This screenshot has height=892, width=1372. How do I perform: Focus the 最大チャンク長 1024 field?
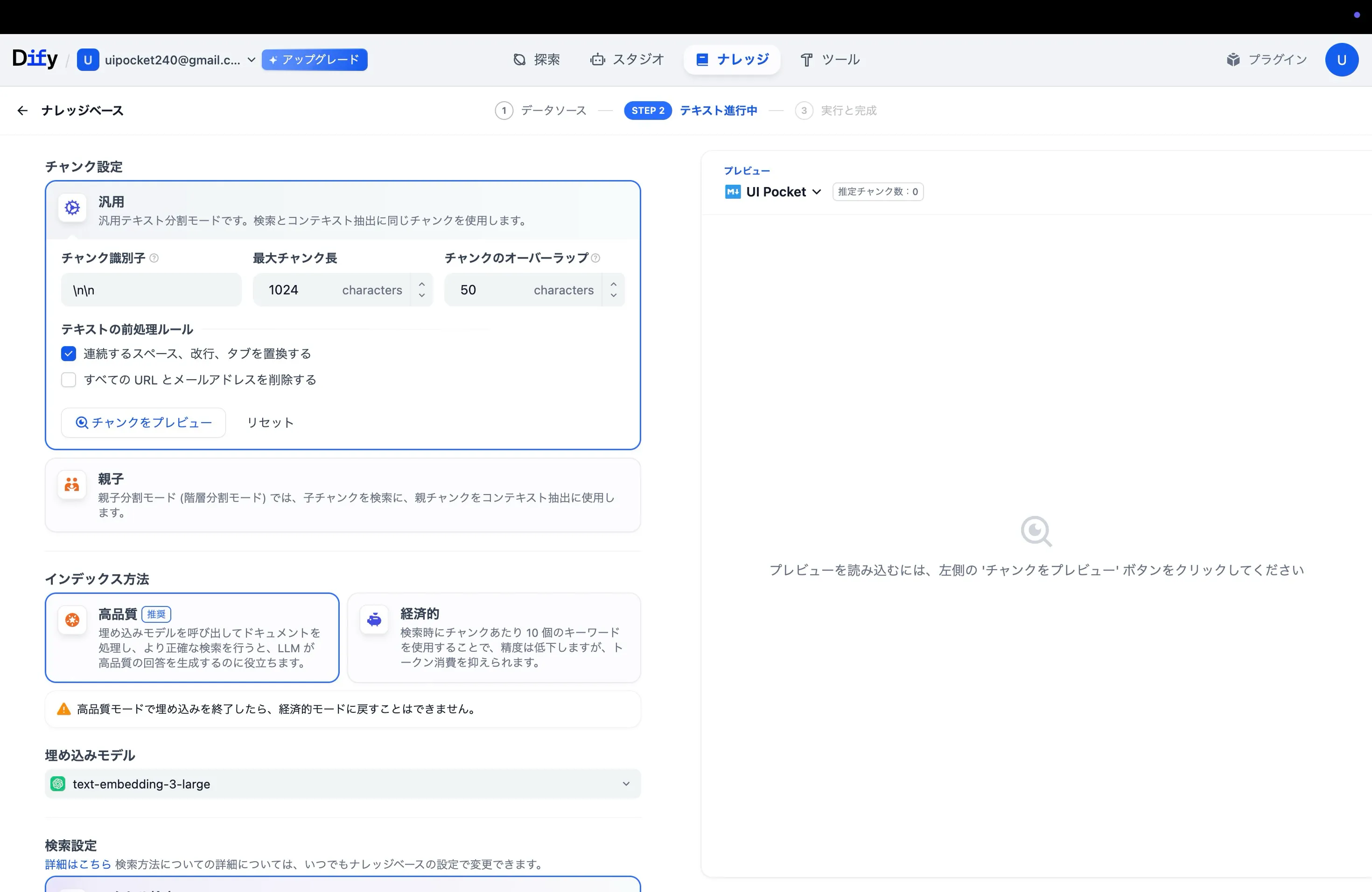[x=331, y=290]
